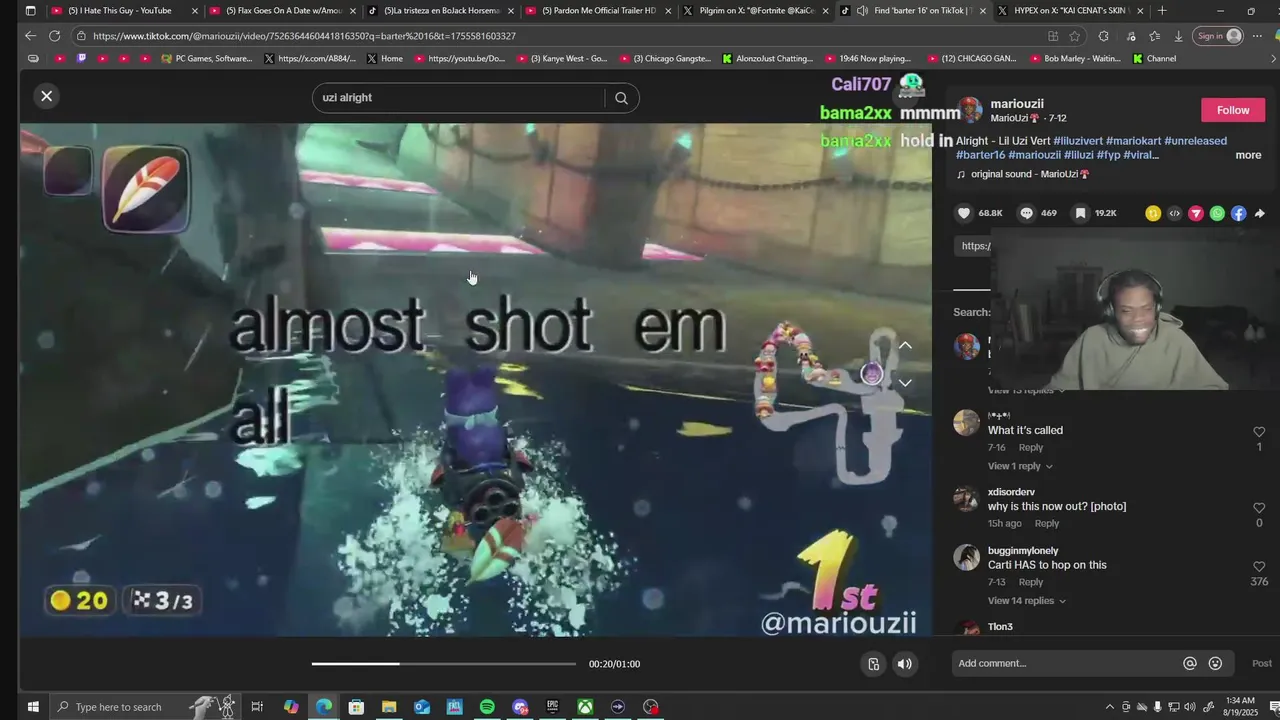The height and width of the screenshot is (720, 1280).
Task: Show hidden system tray icons chevron
Action: 1110,707
